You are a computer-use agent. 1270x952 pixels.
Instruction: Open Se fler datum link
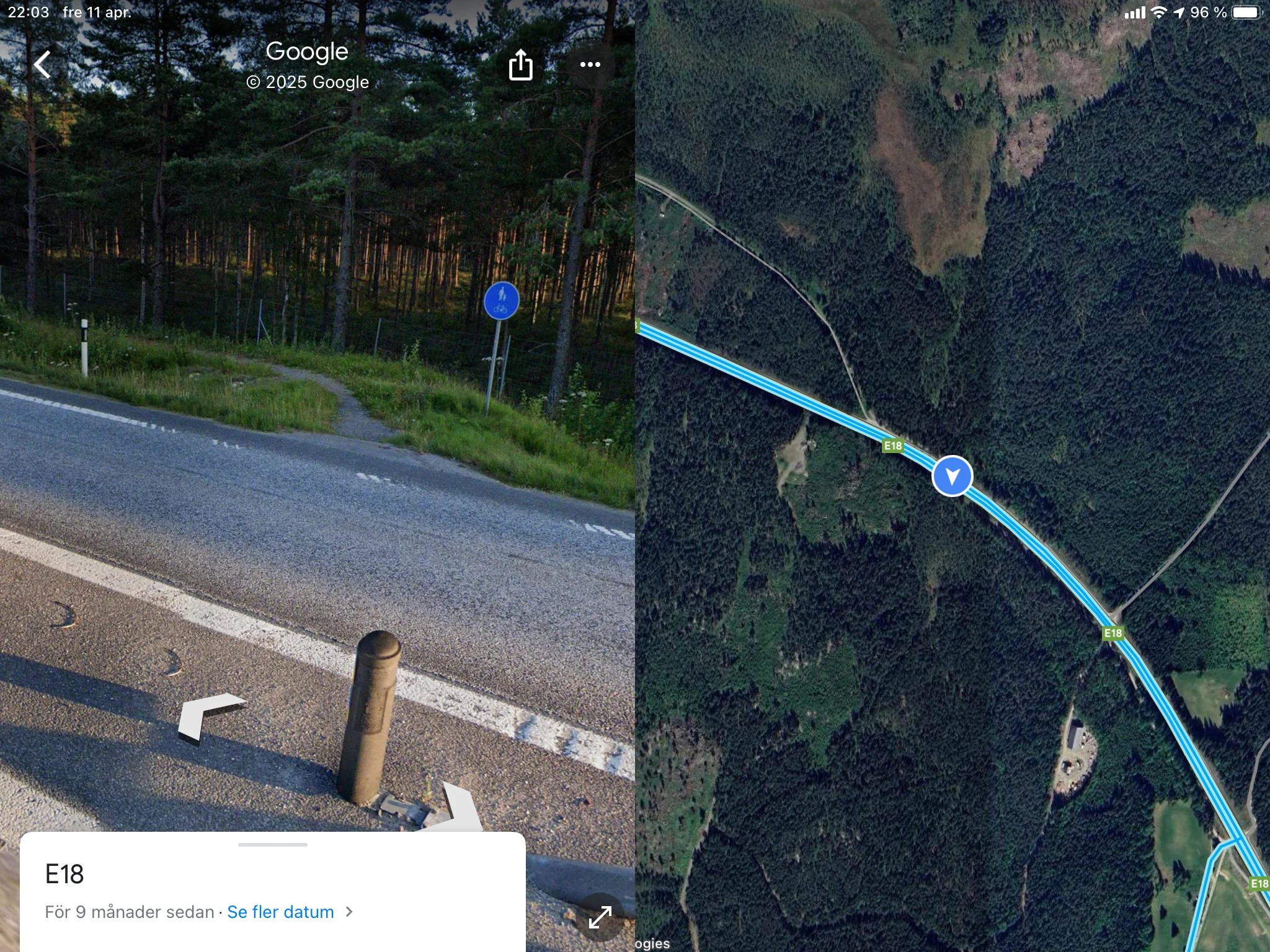[x=280, y=912]
